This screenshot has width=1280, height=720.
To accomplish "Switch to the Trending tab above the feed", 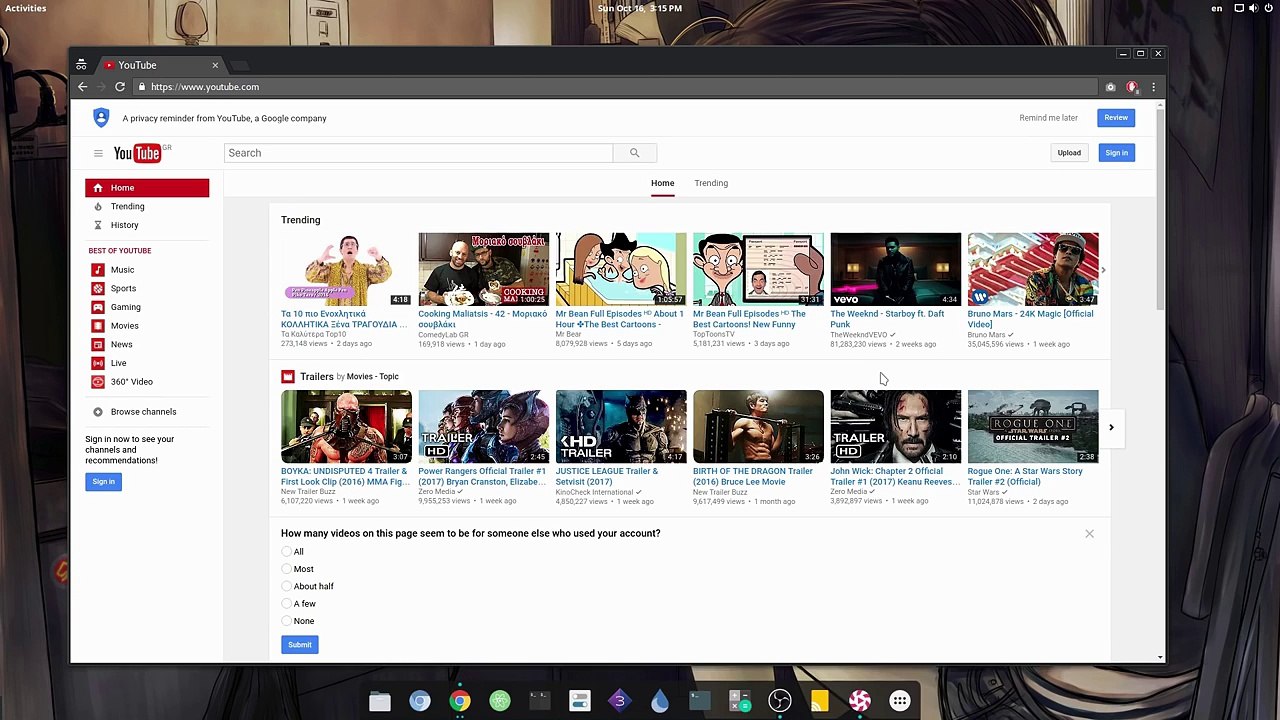I will [x=711, y=183].
